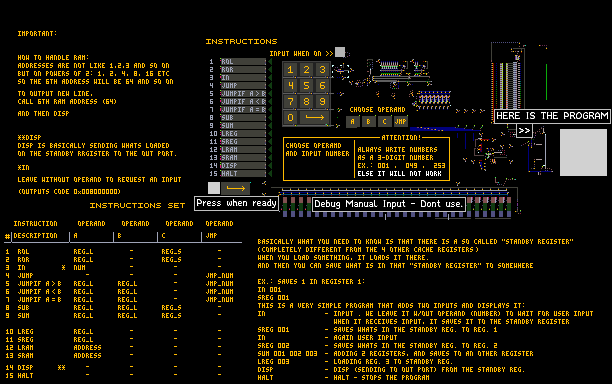Click the Press when ready label
The width and height of the screenshot is (612, 384).
(237, 203)
